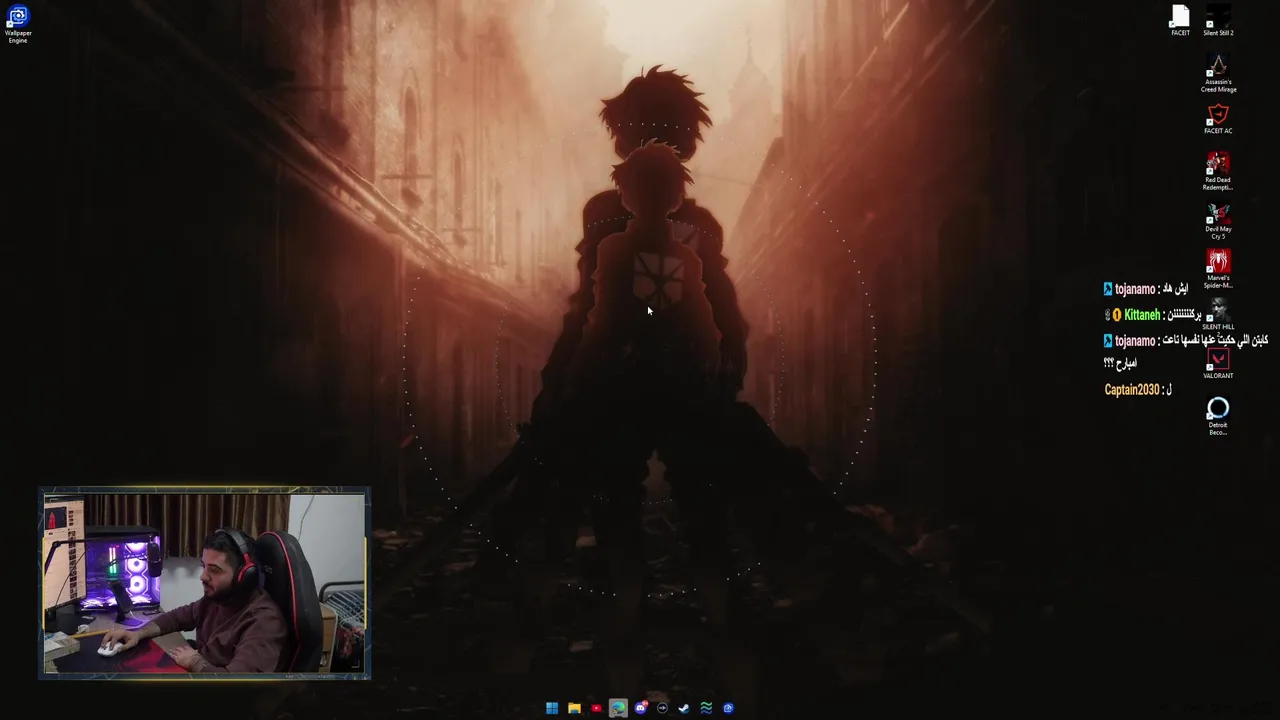1280x720 pixels.
Task: Launch the Detroit Become Human shortcut
Action: [1218, 416]
